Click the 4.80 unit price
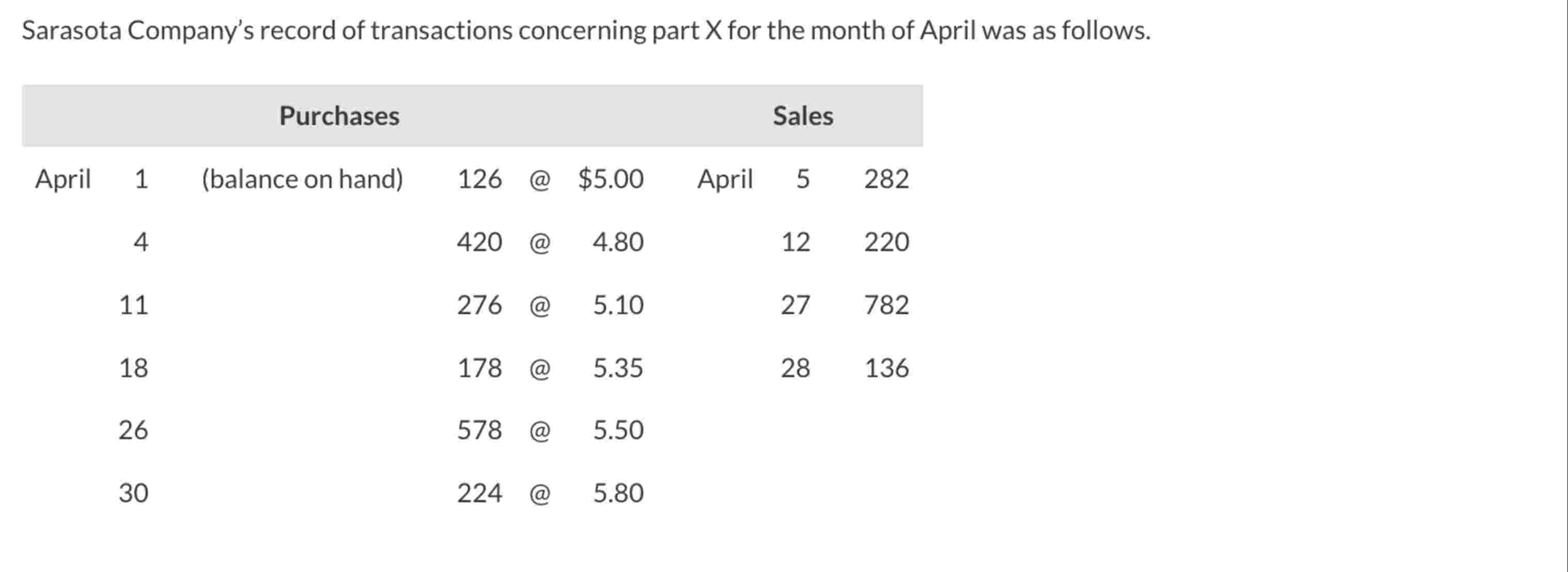 pyautogui.click(x=617, y=242)
